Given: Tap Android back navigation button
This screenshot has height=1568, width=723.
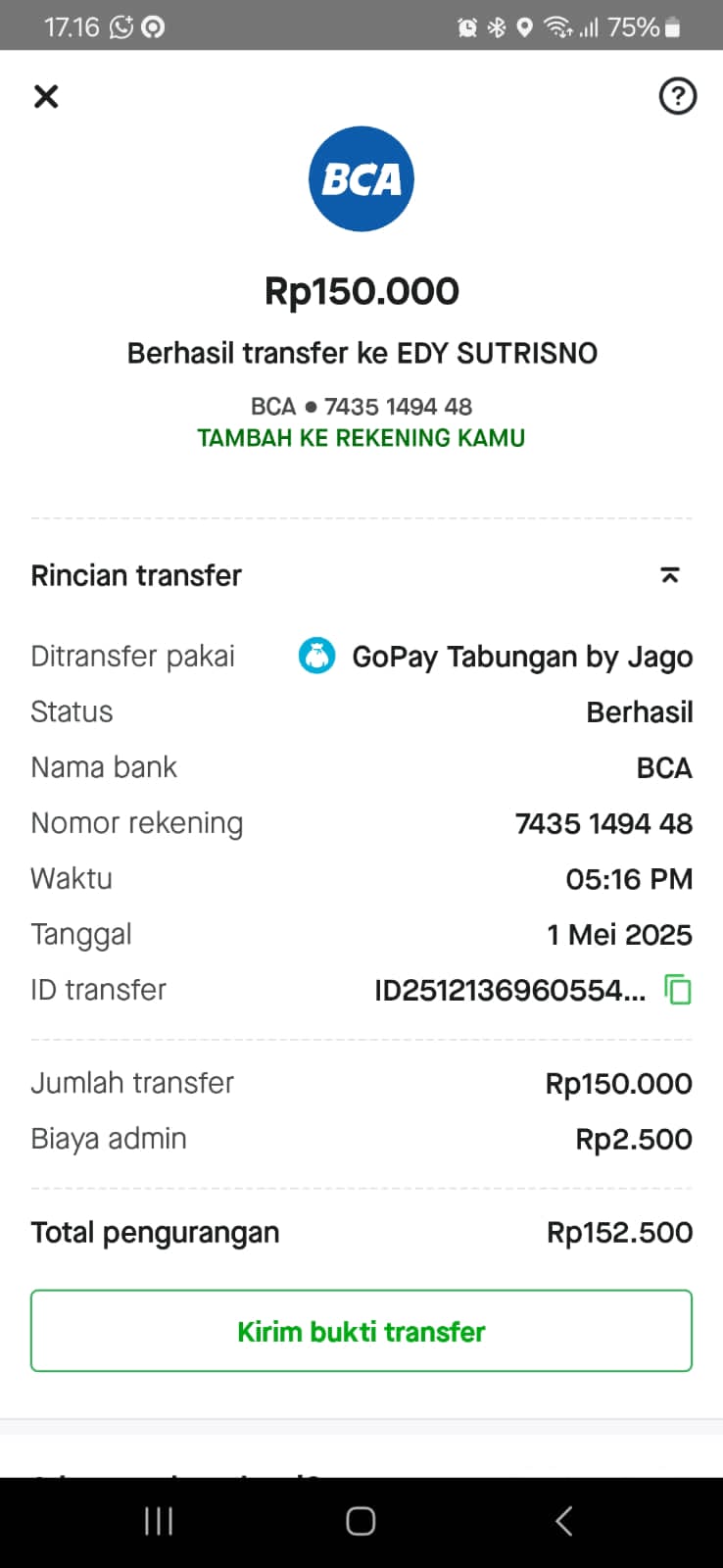Looking at the screenshot, I should click(563, 1521).
